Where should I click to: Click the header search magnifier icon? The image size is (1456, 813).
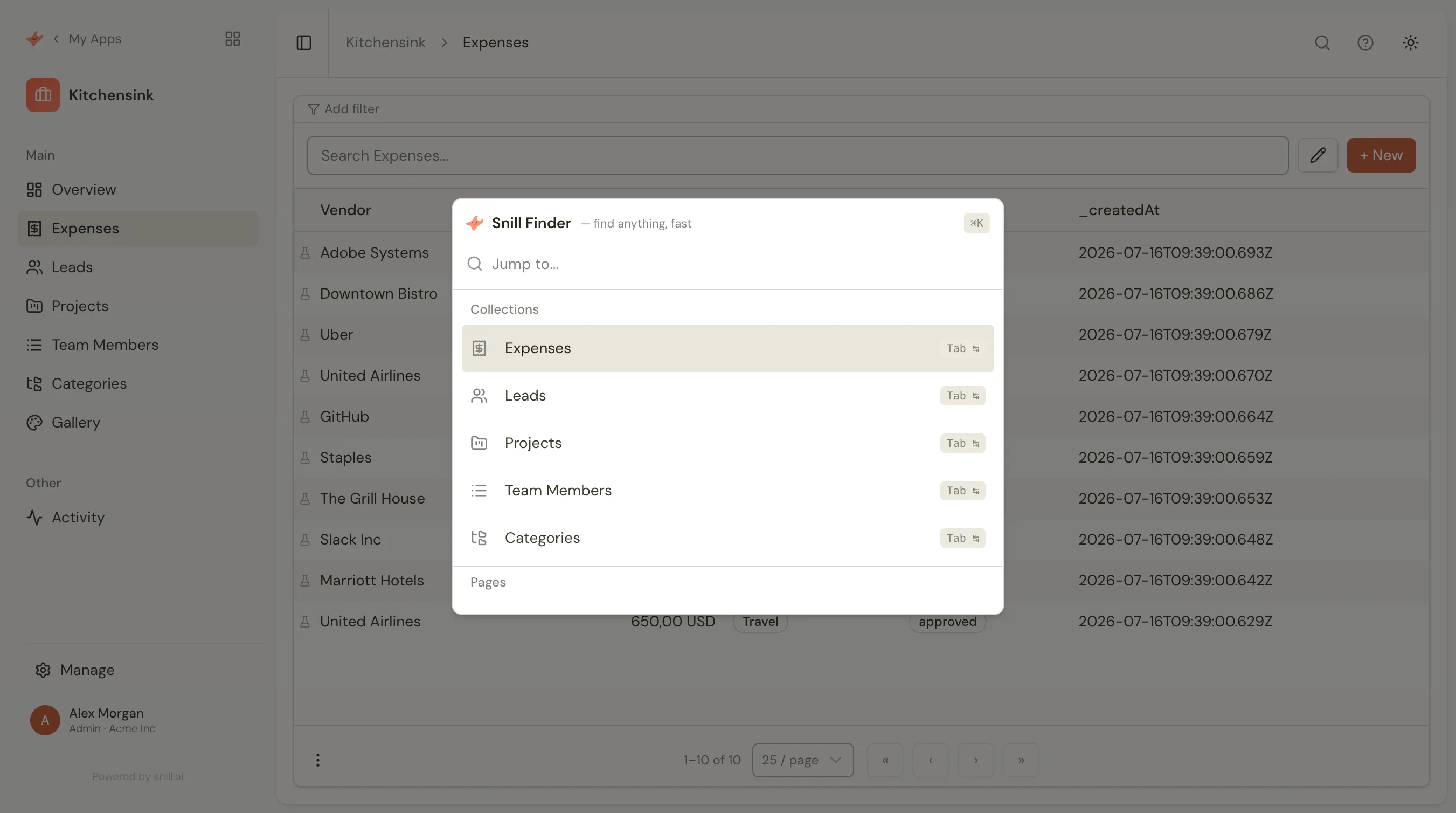point(1321,43)
